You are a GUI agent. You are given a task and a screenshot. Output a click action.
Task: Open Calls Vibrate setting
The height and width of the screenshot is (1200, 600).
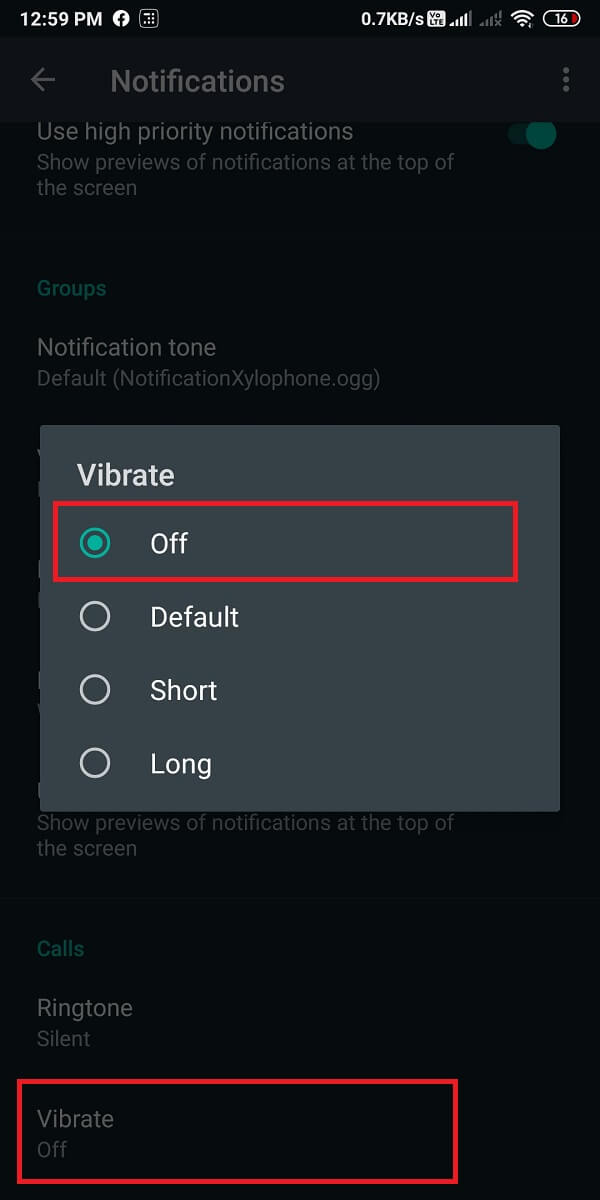point(76,1132)
